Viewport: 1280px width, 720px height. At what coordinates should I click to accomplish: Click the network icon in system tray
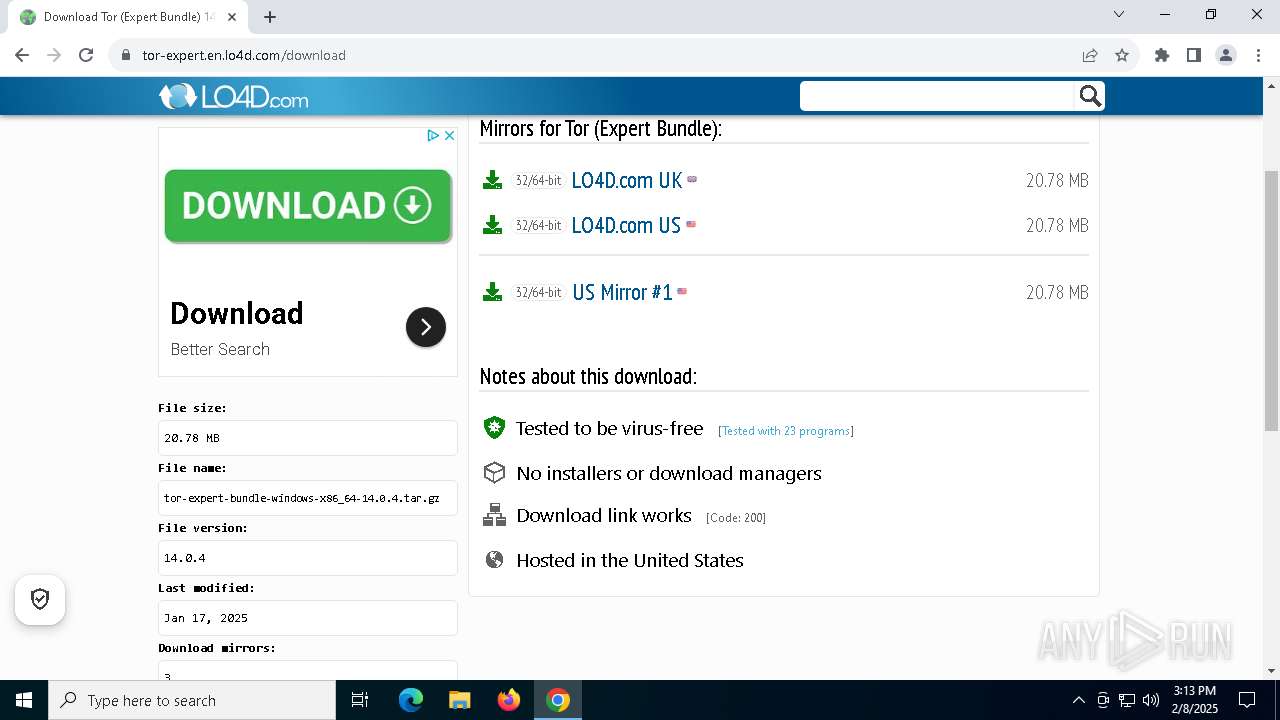pos(1127,700)
